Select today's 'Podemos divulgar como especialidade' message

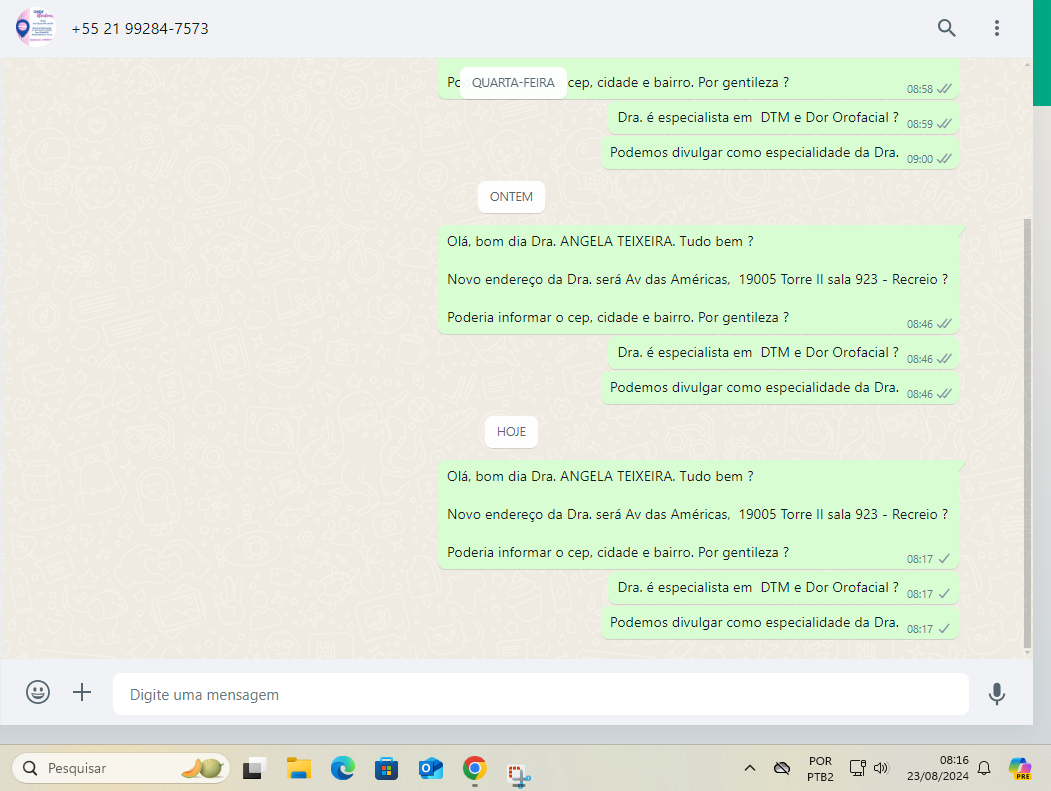tap(754, 622)
